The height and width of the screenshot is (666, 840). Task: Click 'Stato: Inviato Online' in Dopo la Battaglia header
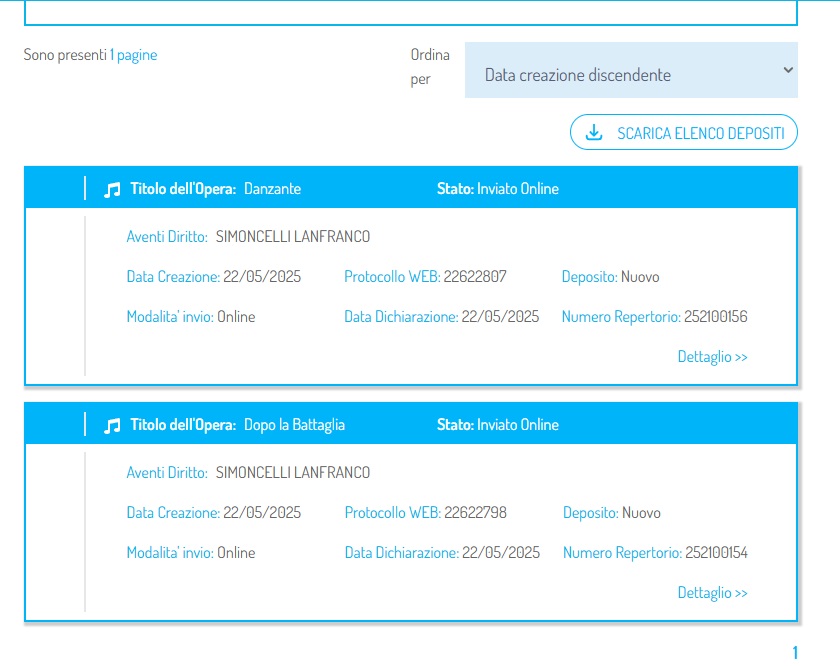498,425
